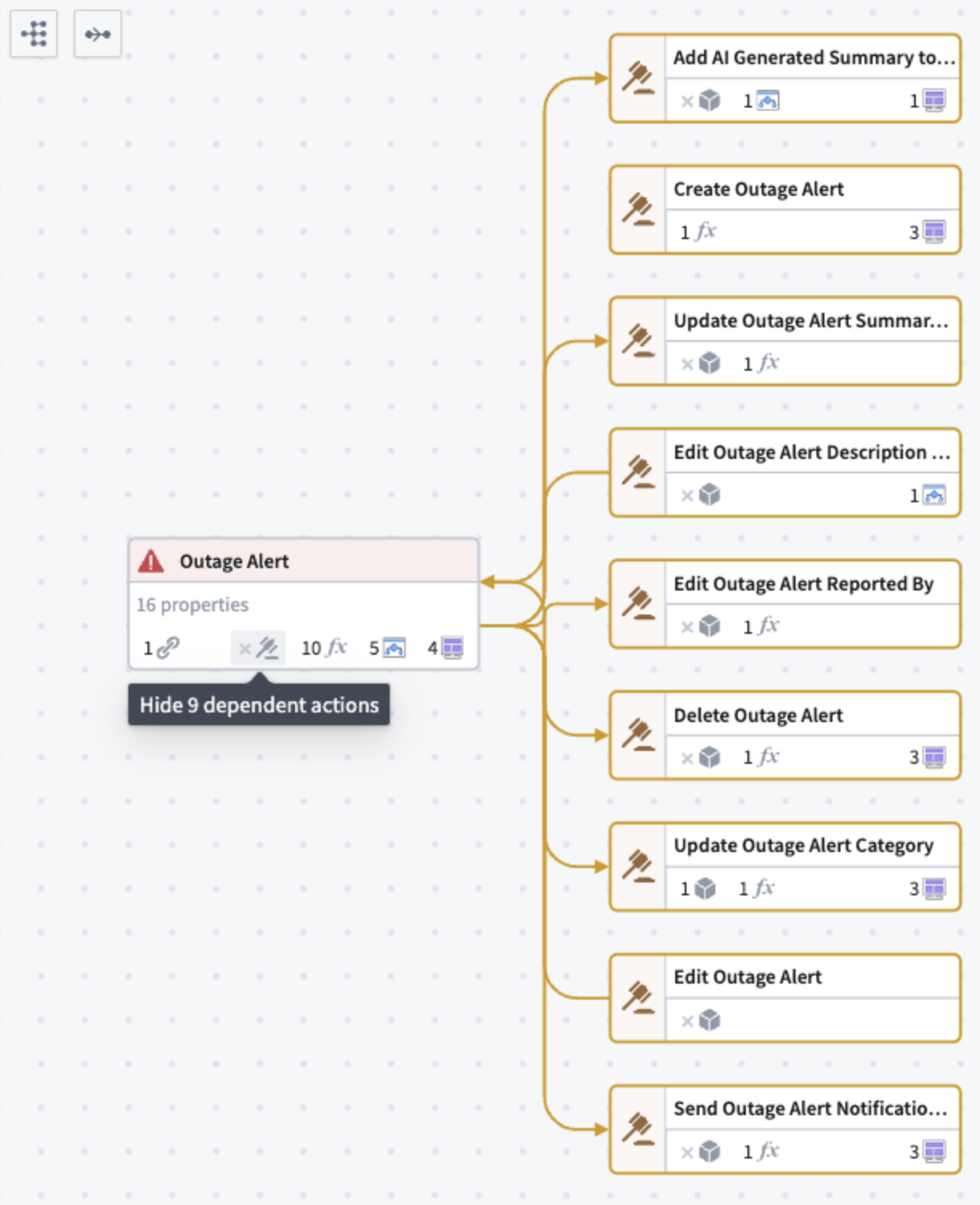Select the Edit Outage Alert action title
This screenshot has width=980, height=1205.
[x=747, y=977]
